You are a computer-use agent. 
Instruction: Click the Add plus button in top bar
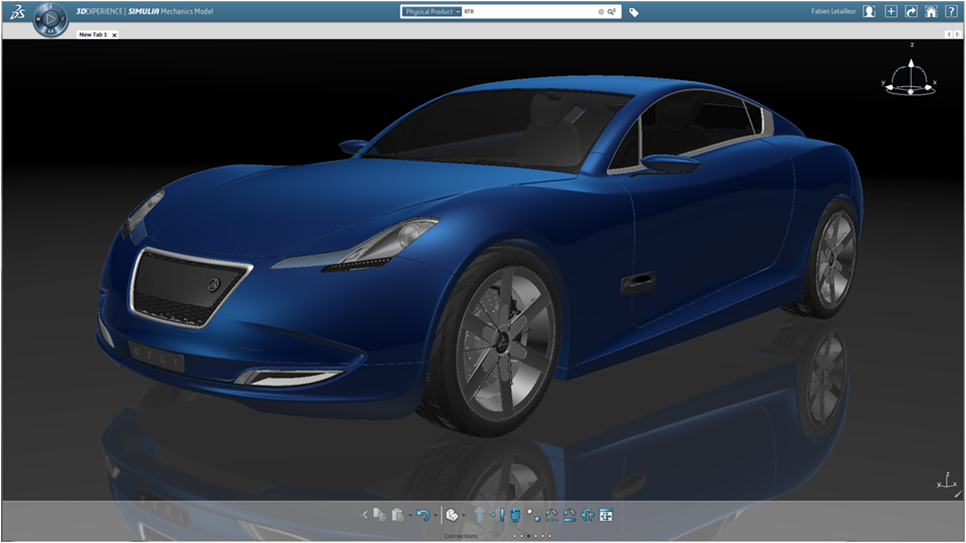click(x=891, y=12)
